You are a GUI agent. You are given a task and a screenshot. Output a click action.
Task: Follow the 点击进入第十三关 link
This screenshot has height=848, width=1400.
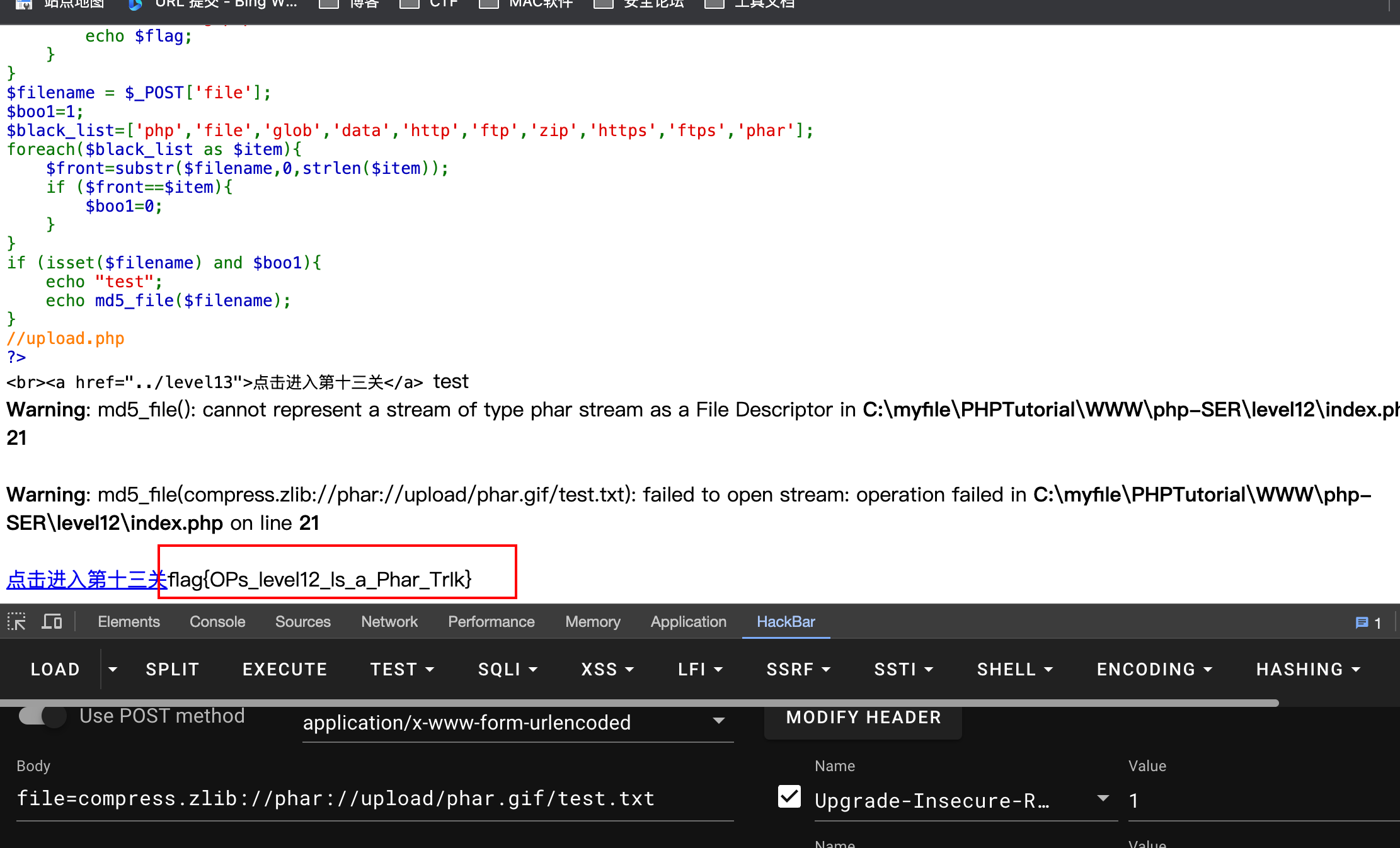pyautogui.click(x=86, y=579)
